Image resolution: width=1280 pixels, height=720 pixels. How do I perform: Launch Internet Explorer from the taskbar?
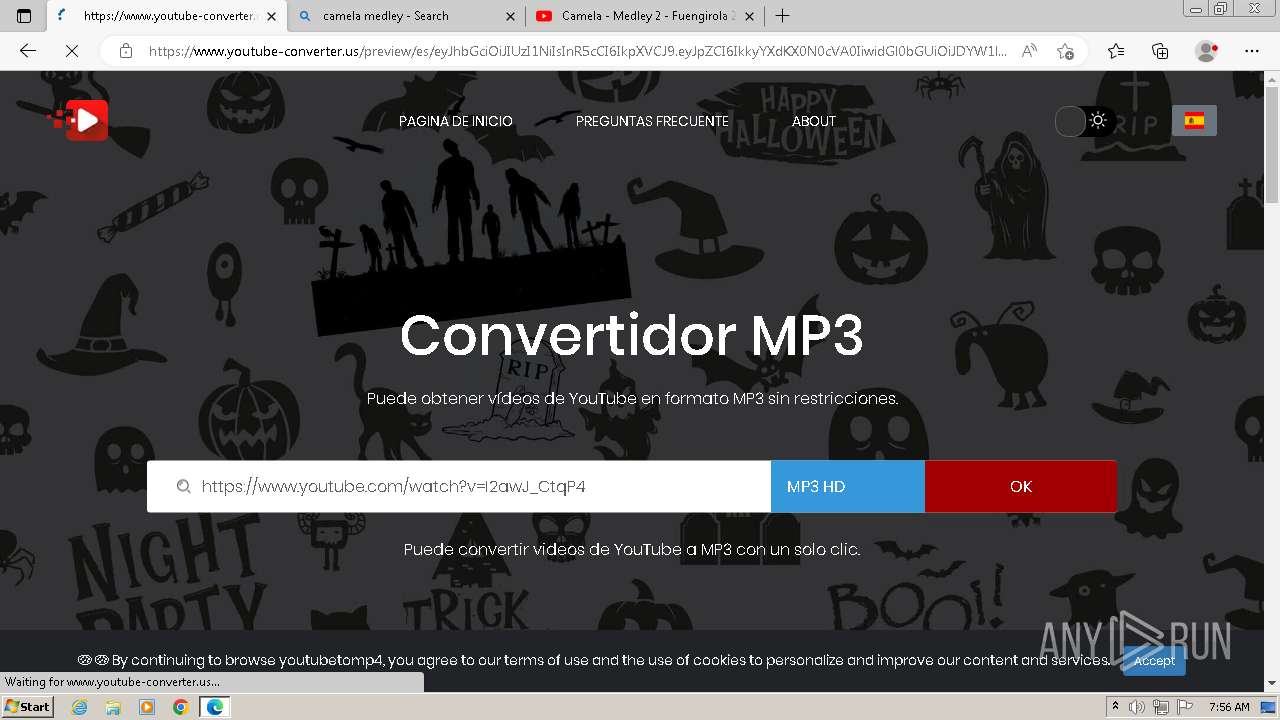pos(79,707)
